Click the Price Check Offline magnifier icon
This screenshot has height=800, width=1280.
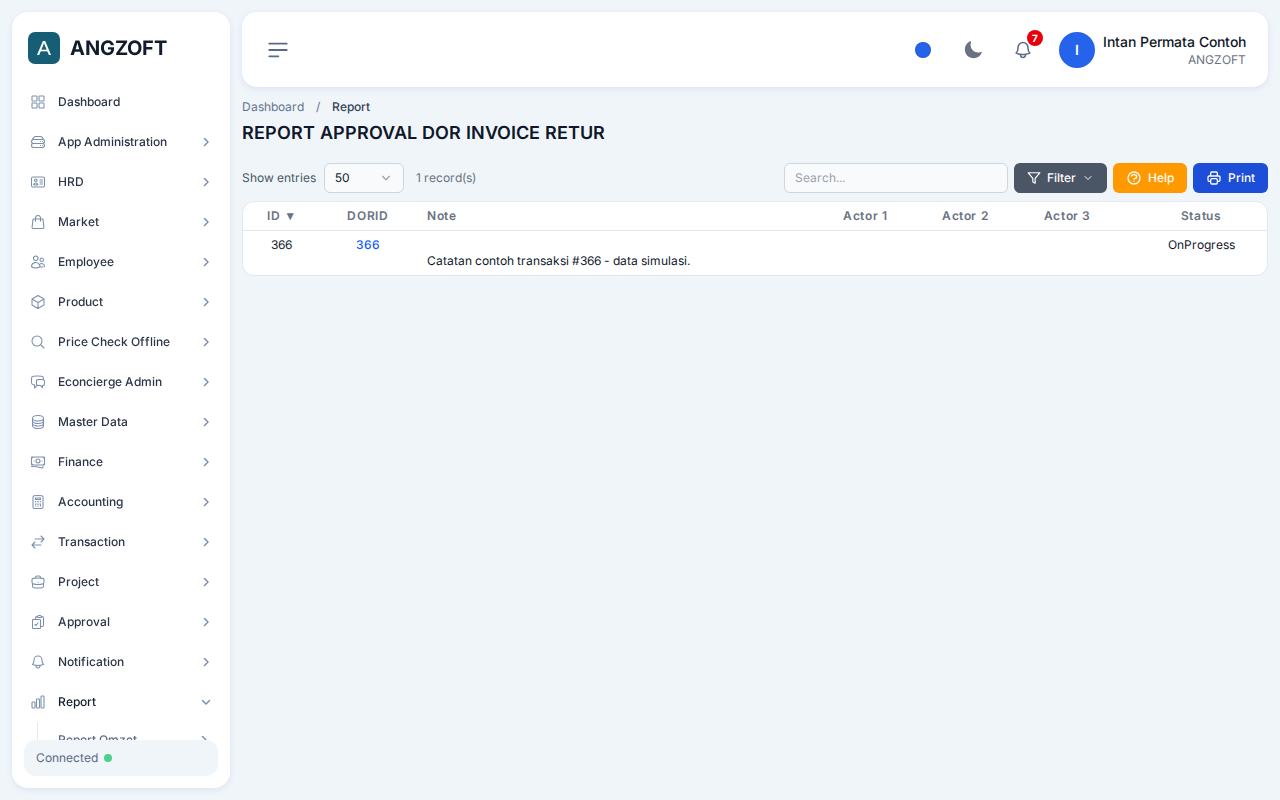coord(38,342)
